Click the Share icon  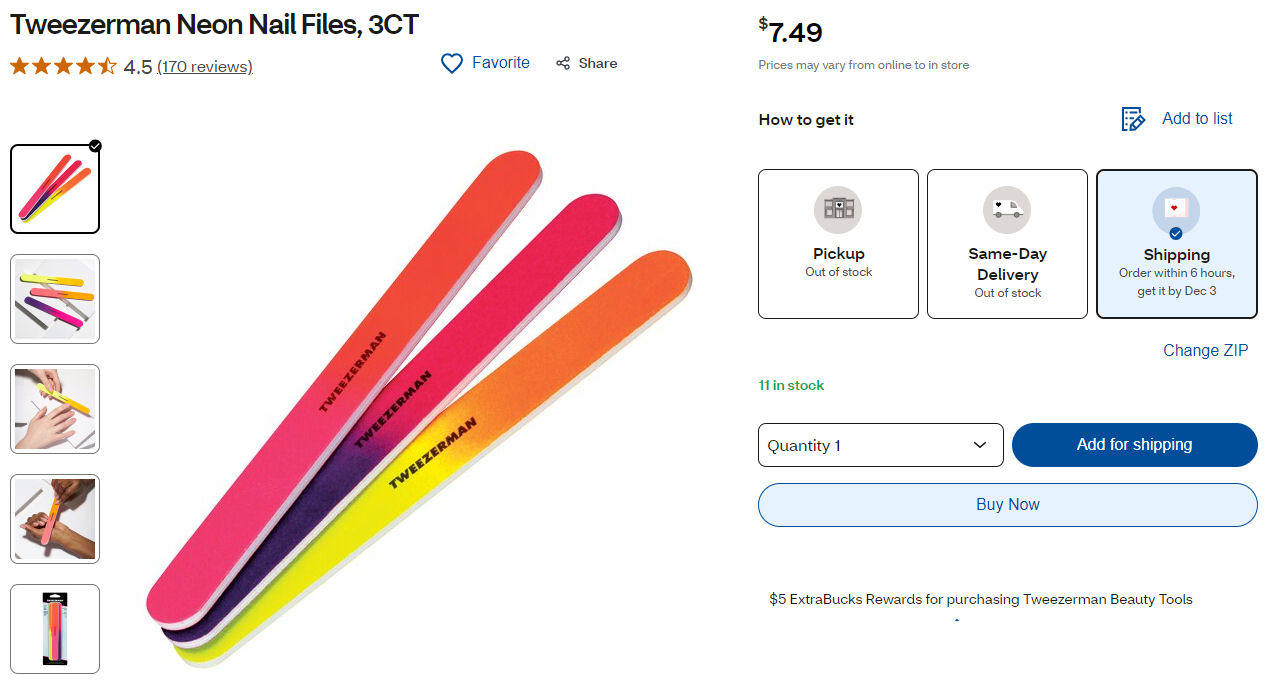(x=563, y=63)
